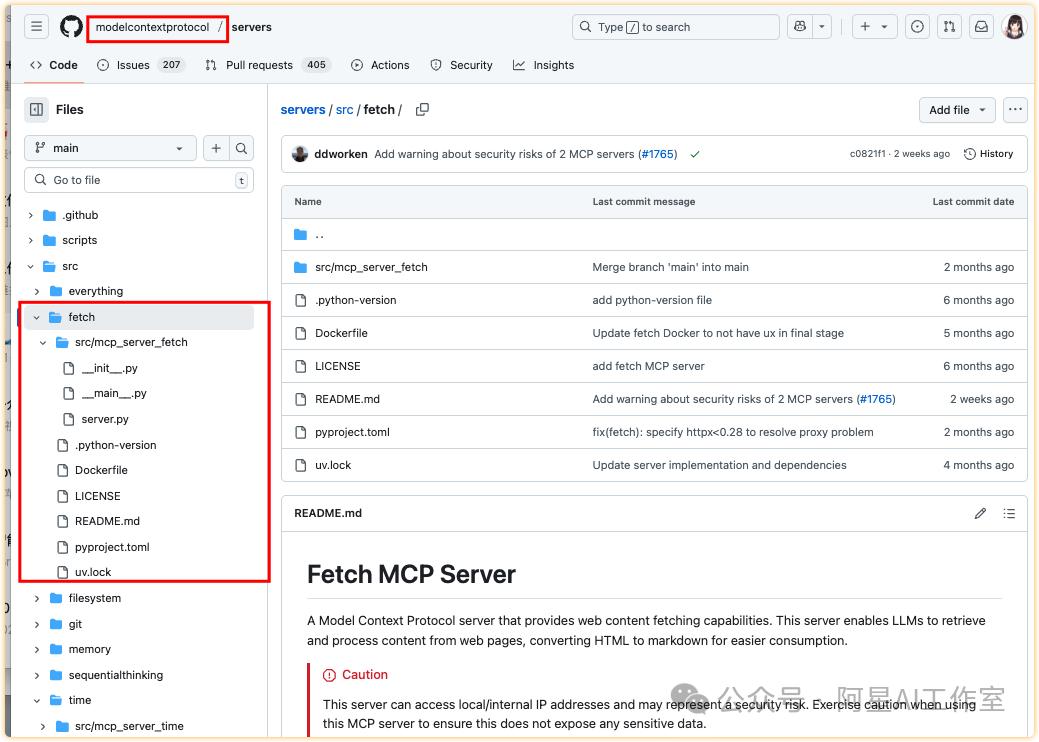The height and width of the screenshot is (742, 1039).
Task: Switch to the Code tab
Action: (x=54, y=65)
